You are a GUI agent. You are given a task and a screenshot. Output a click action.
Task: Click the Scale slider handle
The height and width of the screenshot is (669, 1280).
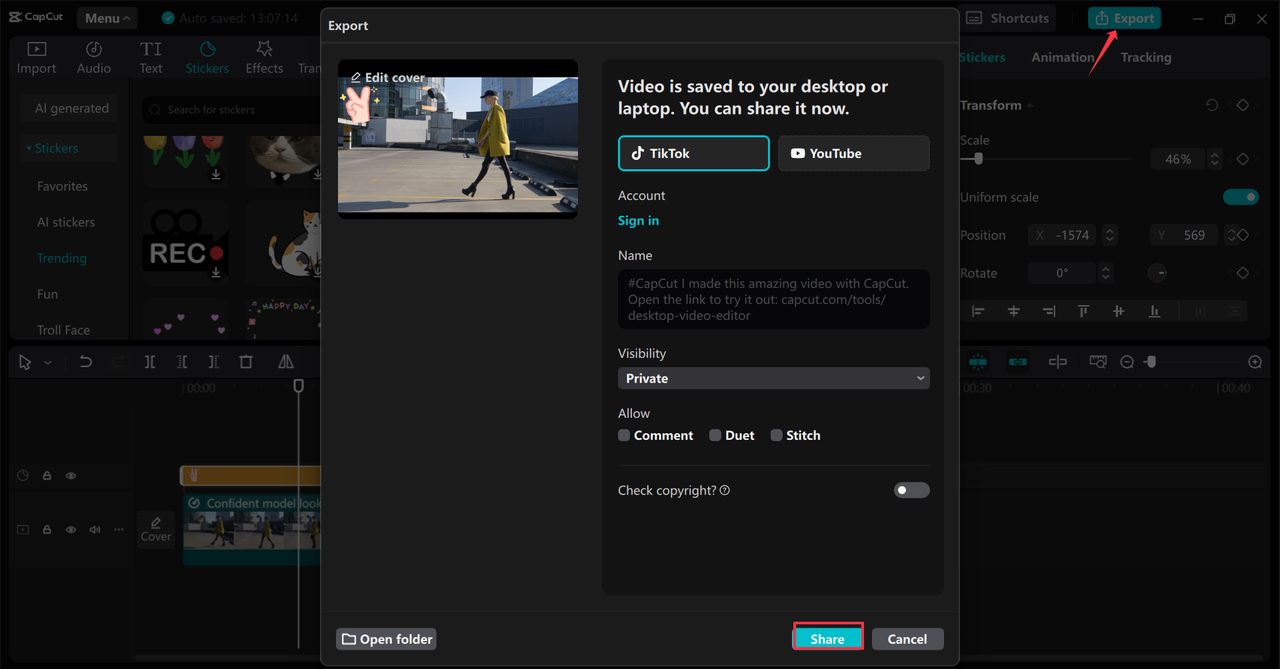978,158
